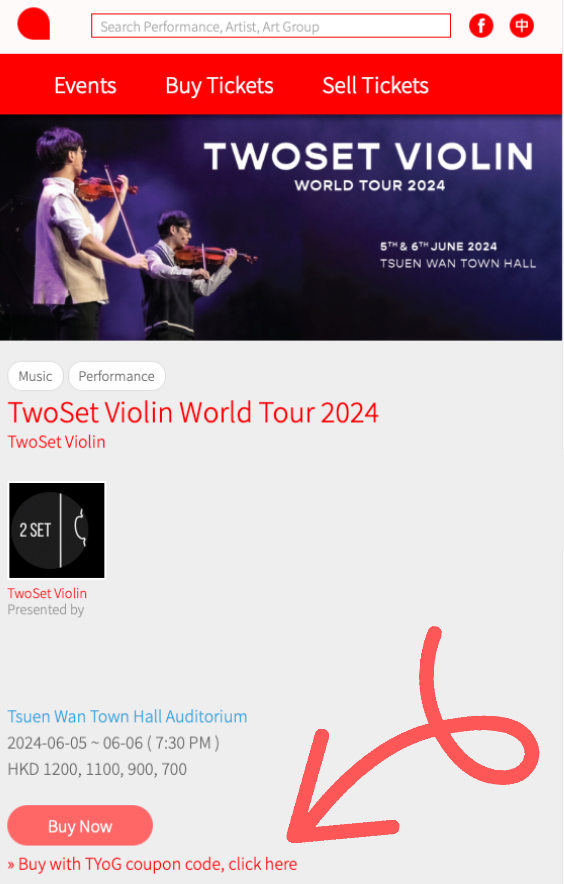Focus the Search Performance, Artist, Art Group field

(271, 26)
